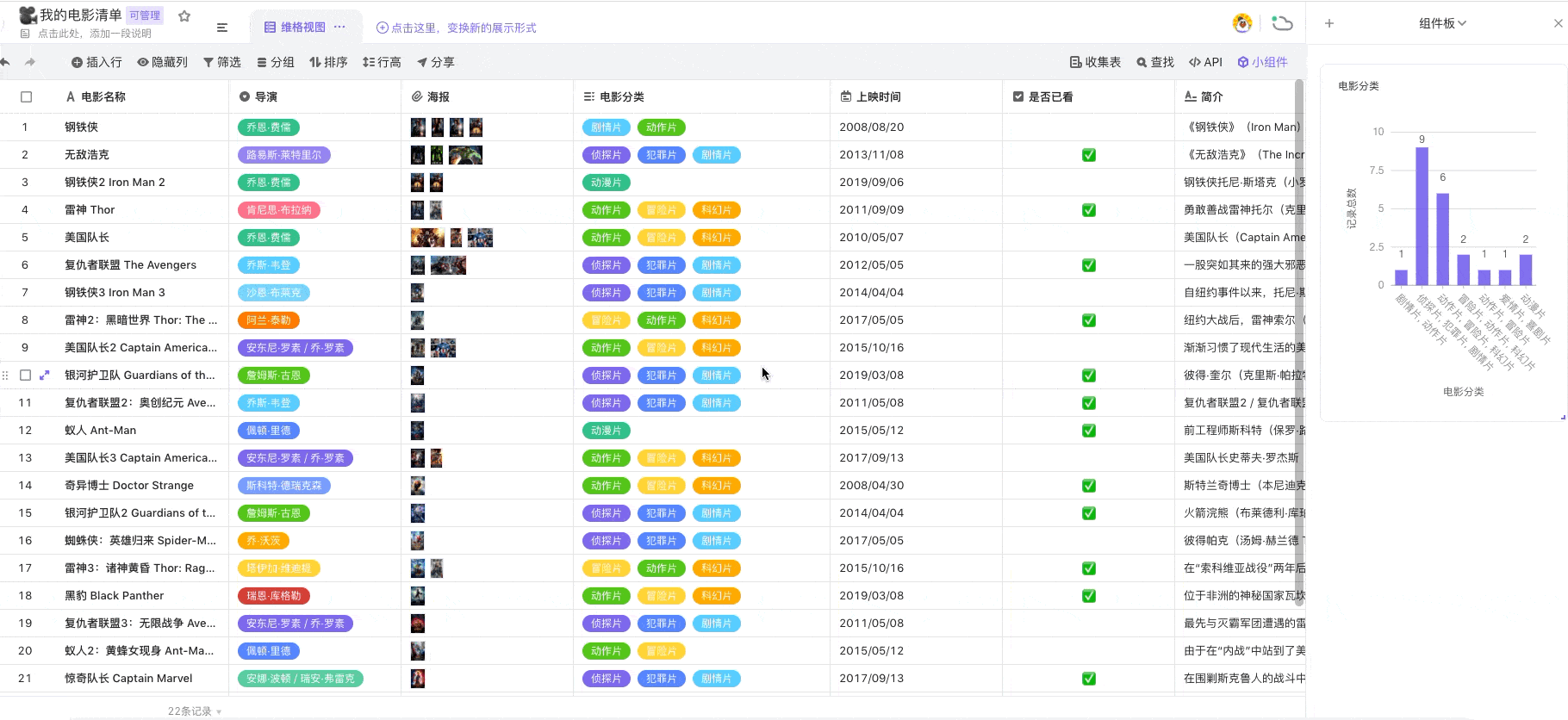Open the 小组件 widget panel
The image size is (1568, 720).
[1262, 62]
